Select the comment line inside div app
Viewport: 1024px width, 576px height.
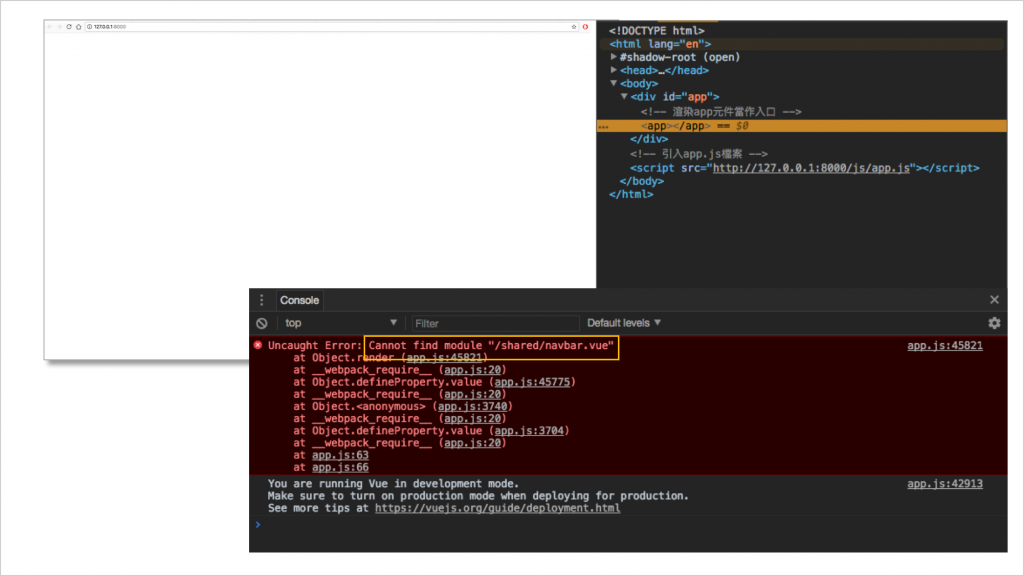coord(721,112)
